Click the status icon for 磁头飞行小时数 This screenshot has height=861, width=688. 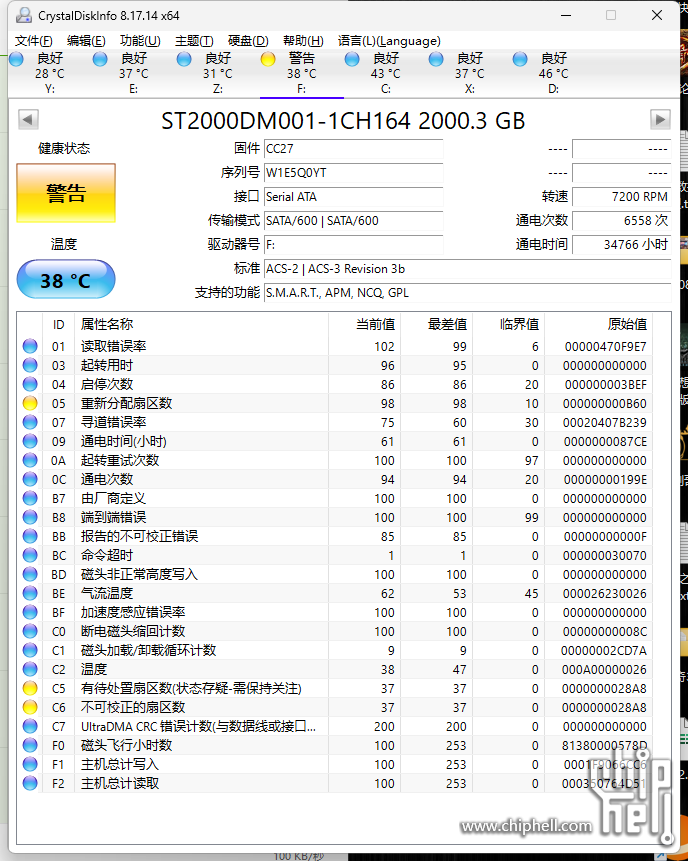30,745
